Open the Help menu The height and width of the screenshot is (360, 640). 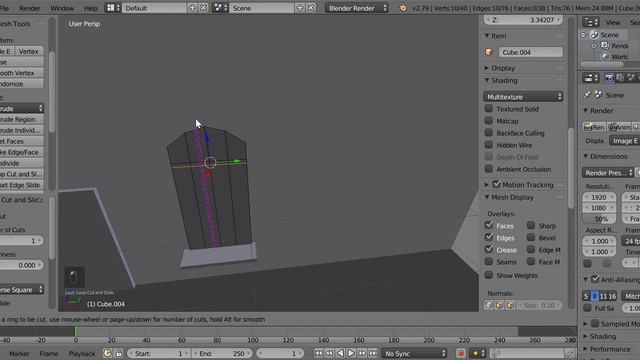(x=91, y=8)
